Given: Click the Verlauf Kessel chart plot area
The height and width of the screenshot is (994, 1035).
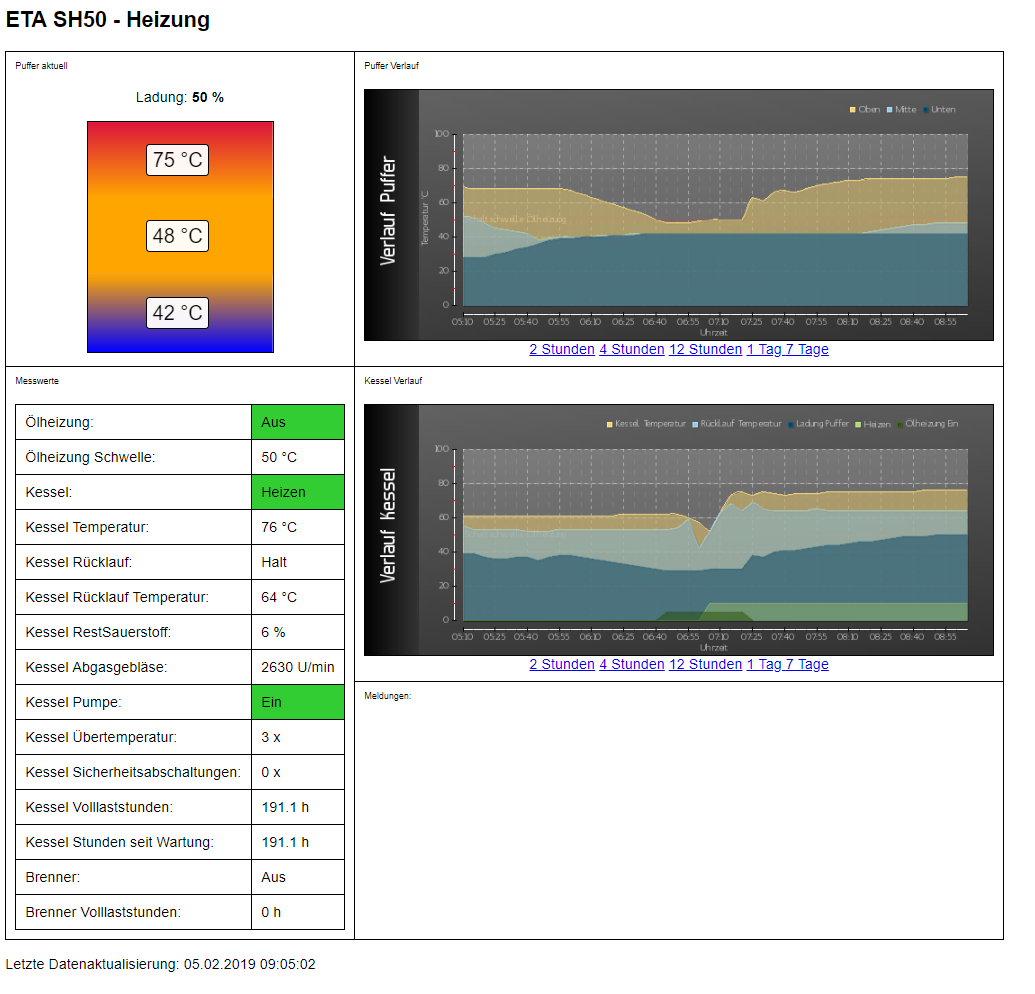Looking at the screenshot, I should tap(716, 535).
